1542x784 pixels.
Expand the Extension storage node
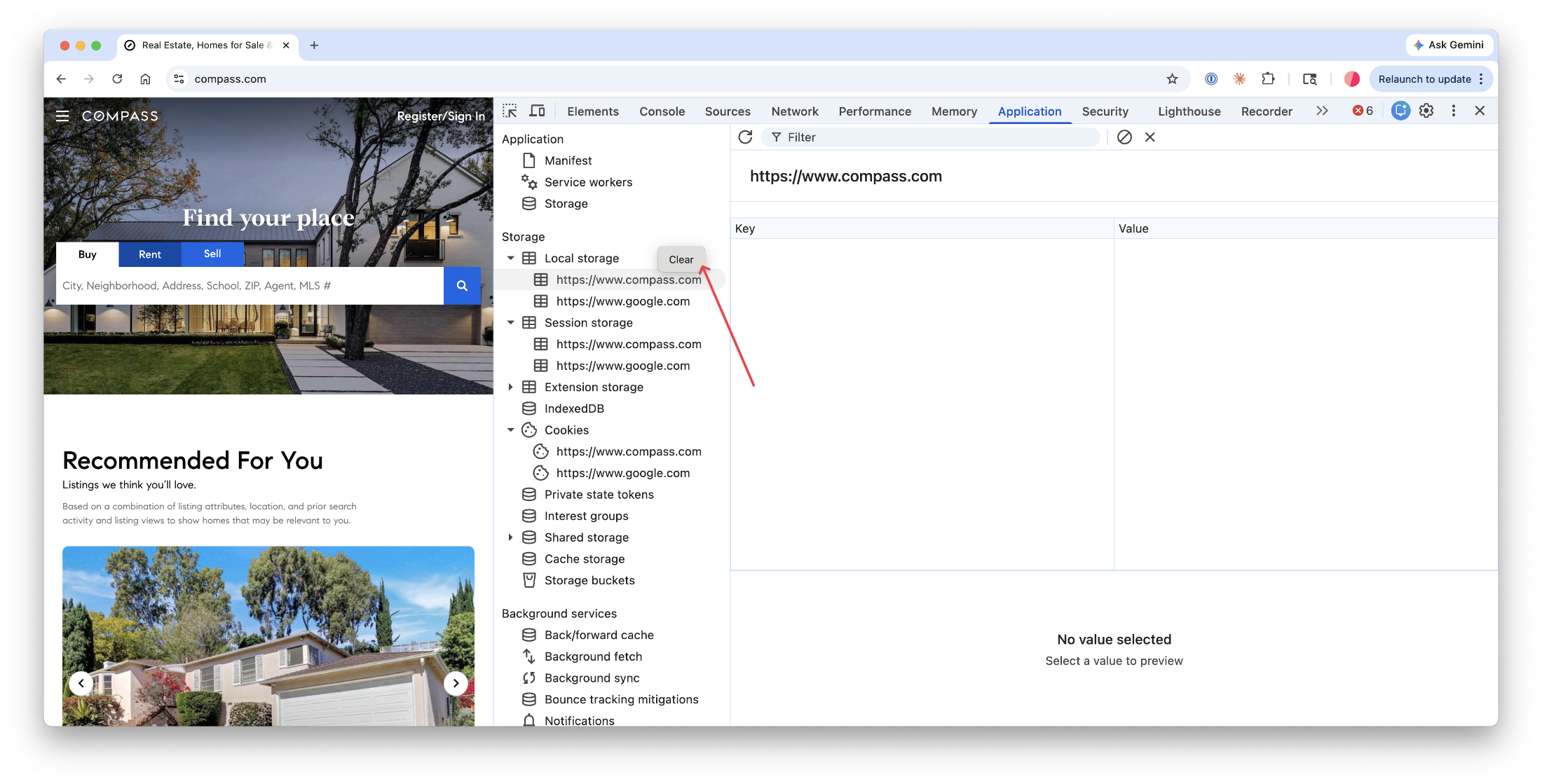[511, 387]
